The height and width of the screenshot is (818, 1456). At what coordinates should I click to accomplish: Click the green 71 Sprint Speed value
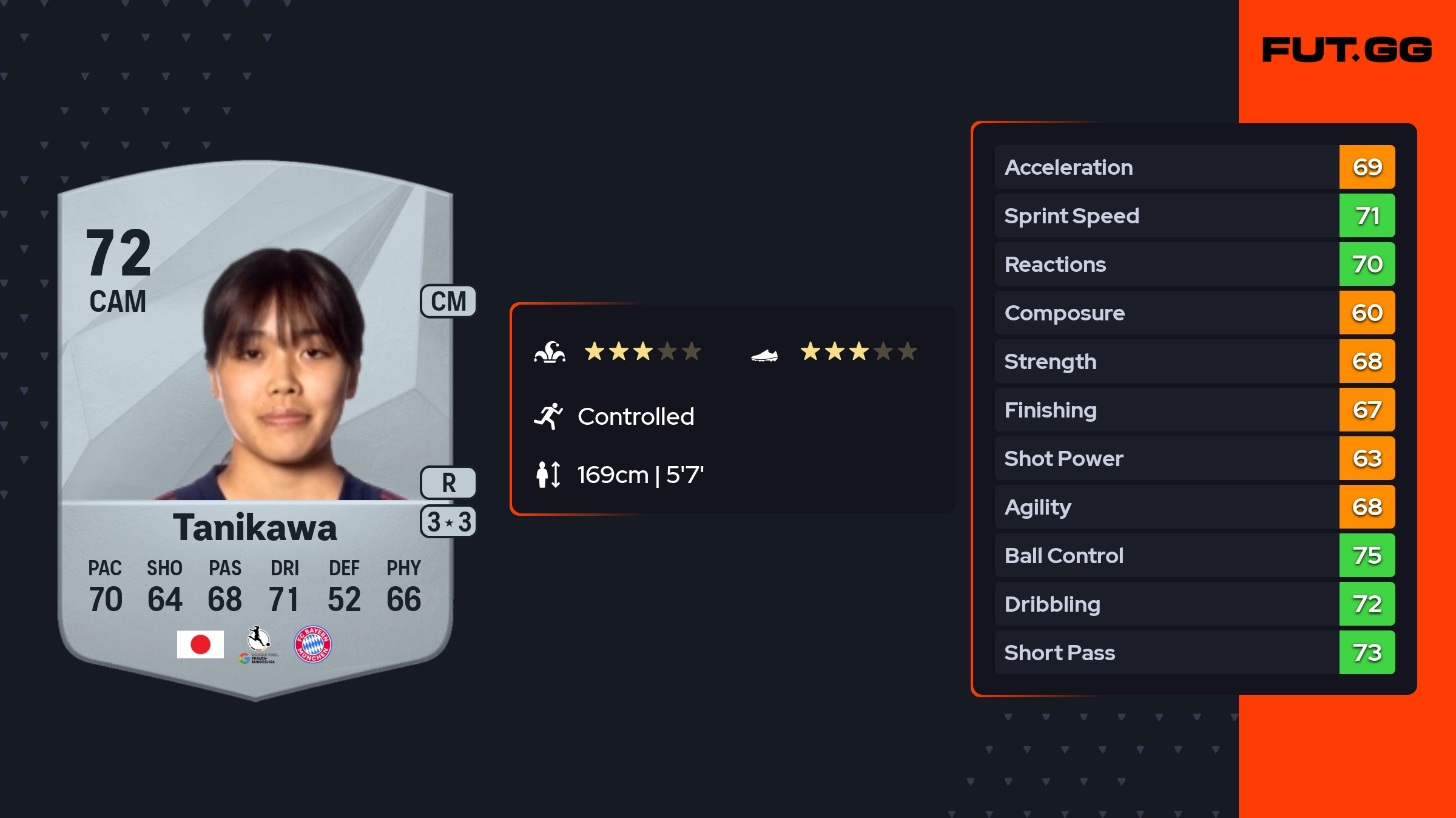tap(1367, 216)
